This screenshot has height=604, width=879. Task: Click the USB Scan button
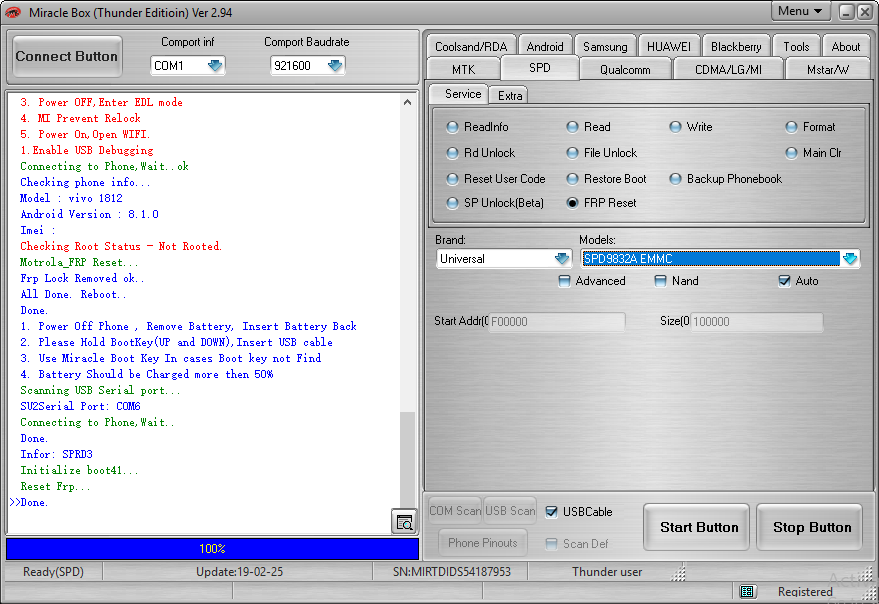click(510, 511)
